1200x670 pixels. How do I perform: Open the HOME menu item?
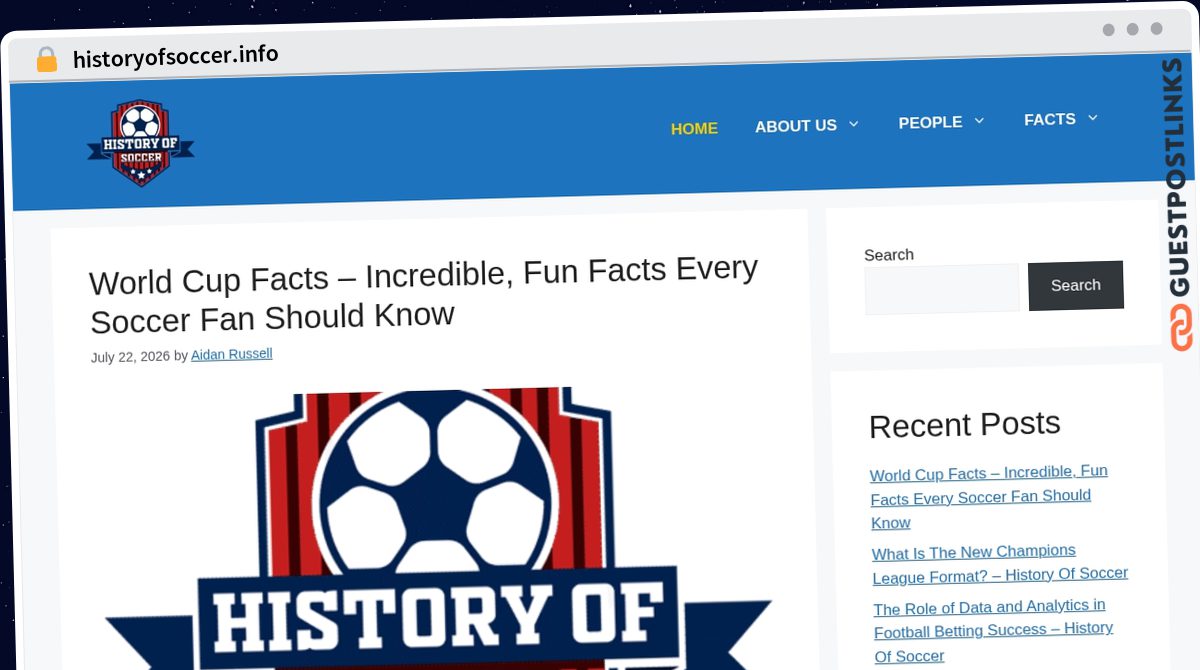[x=694, y=128]
